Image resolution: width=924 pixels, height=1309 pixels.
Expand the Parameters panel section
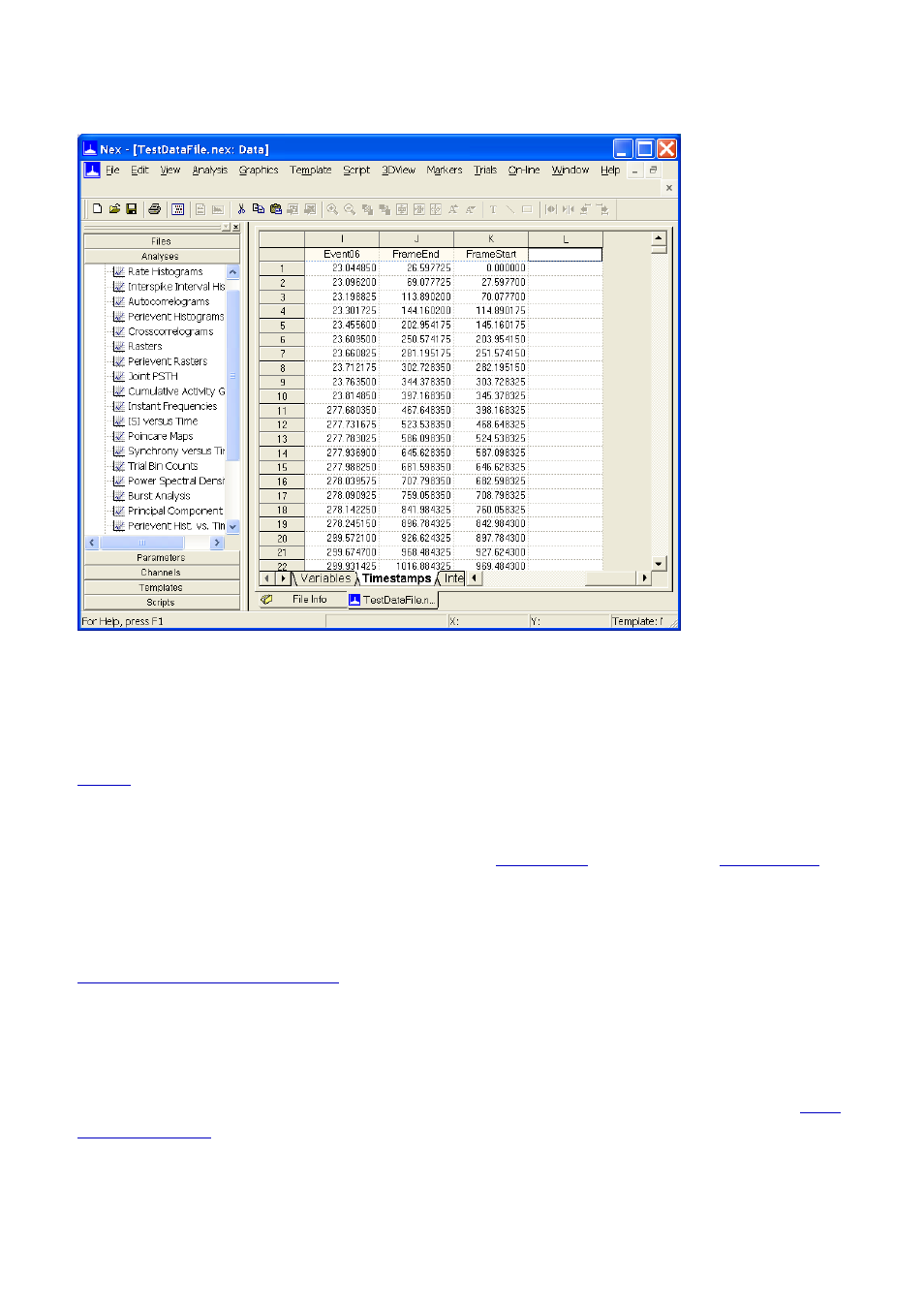(162, 557)
